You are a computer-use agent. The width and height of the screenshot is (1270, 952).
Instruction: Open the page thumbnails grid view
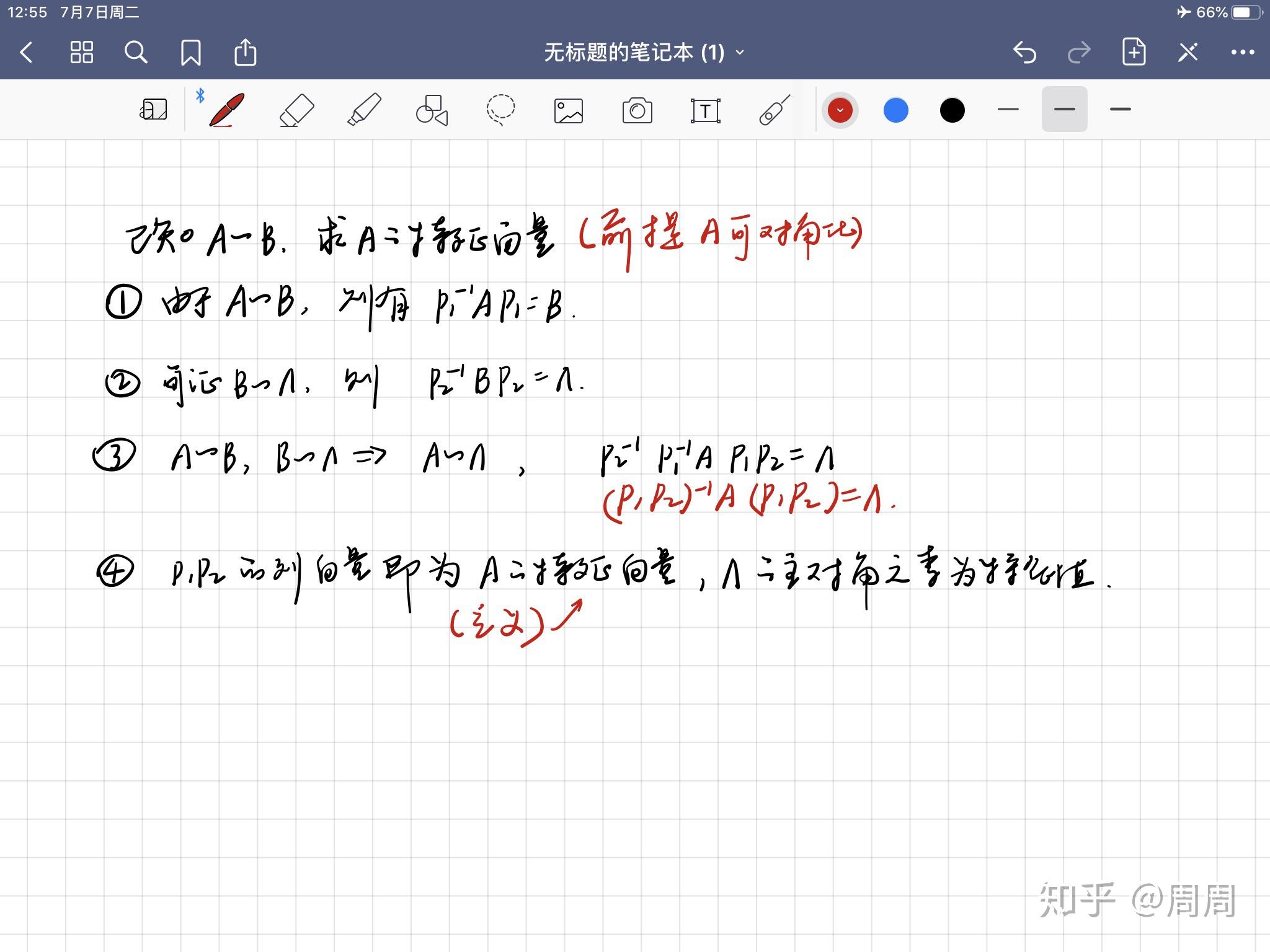[x=81, y=53]
